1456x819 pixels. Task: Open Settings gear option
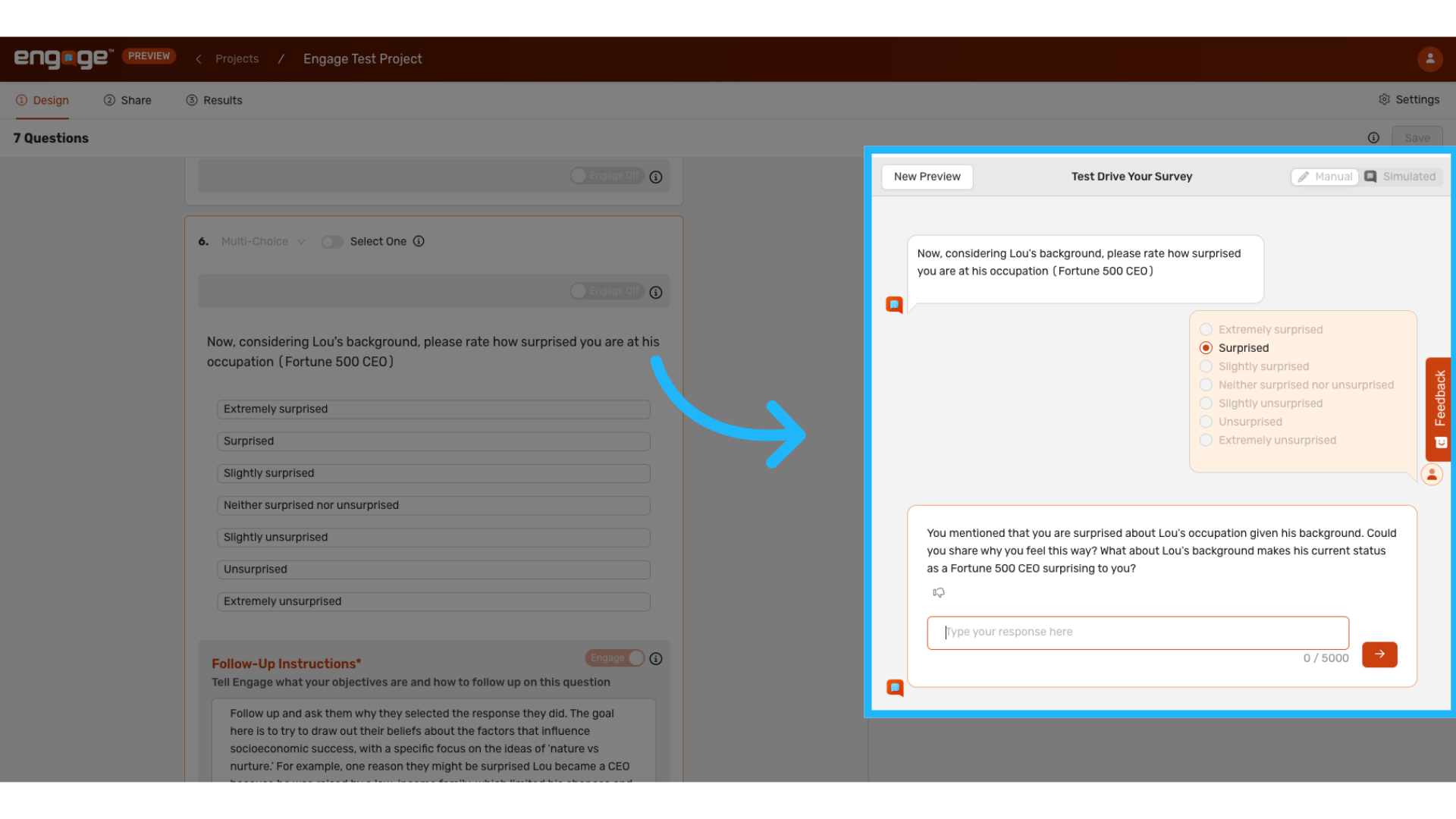pos(1408,99)
